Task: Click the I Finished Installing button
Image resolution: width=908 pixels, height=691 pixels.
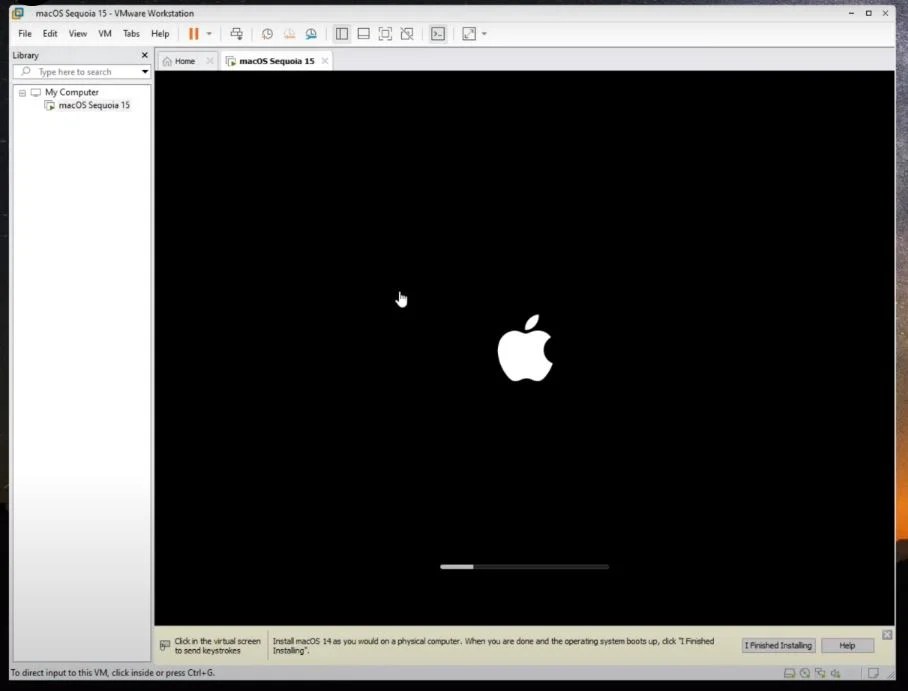Action: 778,645
